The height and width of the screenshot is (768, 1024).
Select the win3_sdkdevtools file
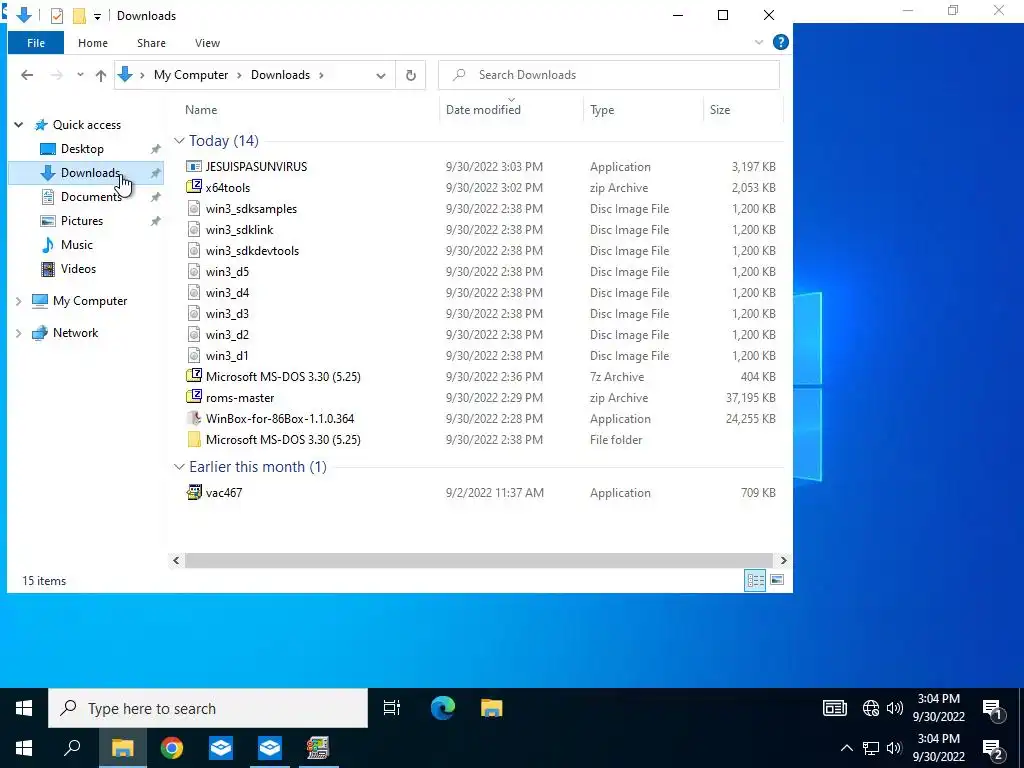coord(252,251)
